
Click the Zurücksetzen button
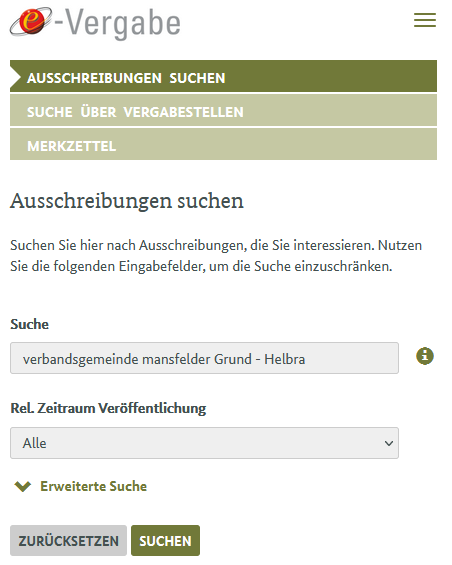click(68, 540)
